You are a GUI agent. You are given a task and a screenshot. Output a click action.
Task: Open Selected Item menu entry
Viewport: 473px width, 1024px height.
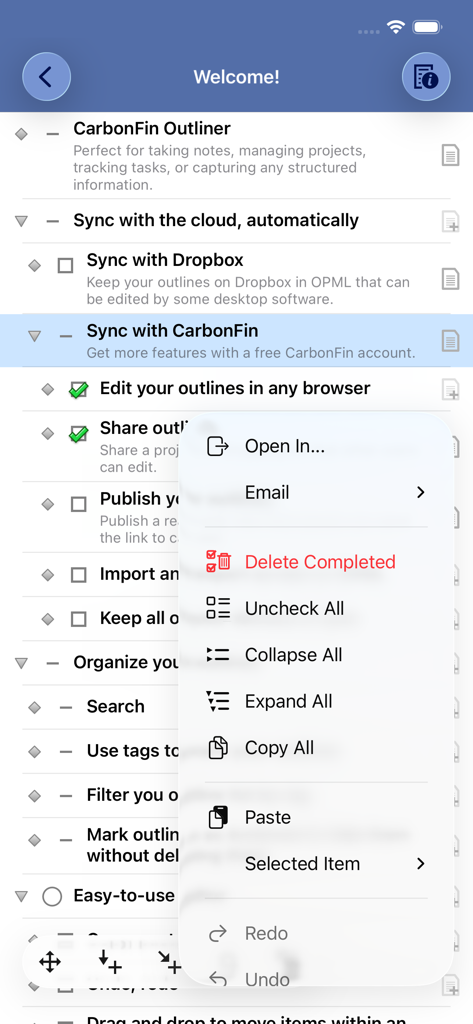[x=316, y=863]
